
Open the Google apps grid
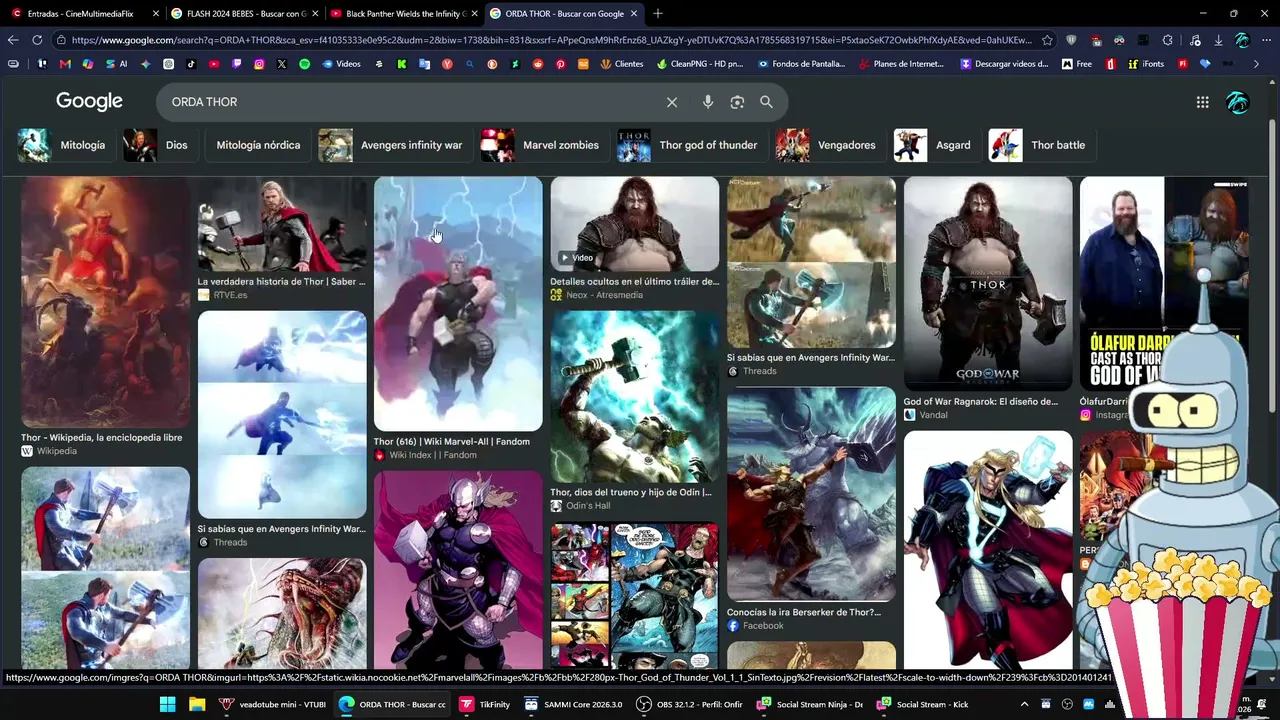coord(1203,102)
